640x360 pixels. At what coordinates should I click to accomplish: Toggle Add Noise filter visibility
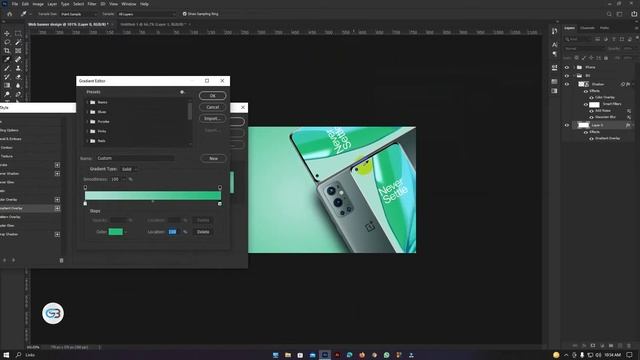[x=591, y=111]
